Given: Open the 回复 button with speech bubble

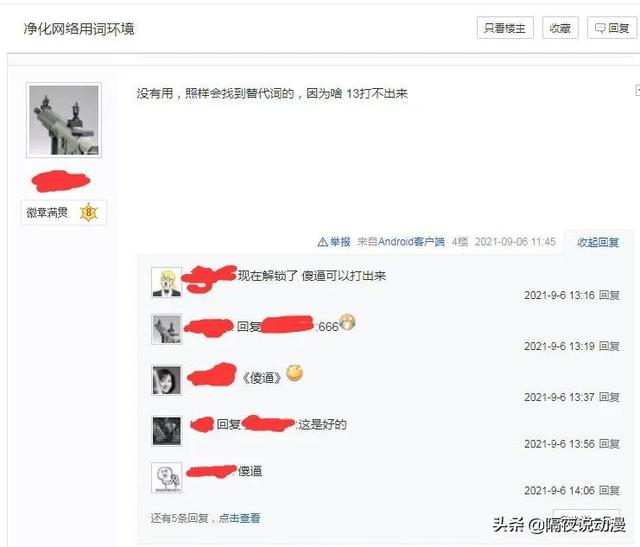Looking at the screenshot, I should pos(612,28).
